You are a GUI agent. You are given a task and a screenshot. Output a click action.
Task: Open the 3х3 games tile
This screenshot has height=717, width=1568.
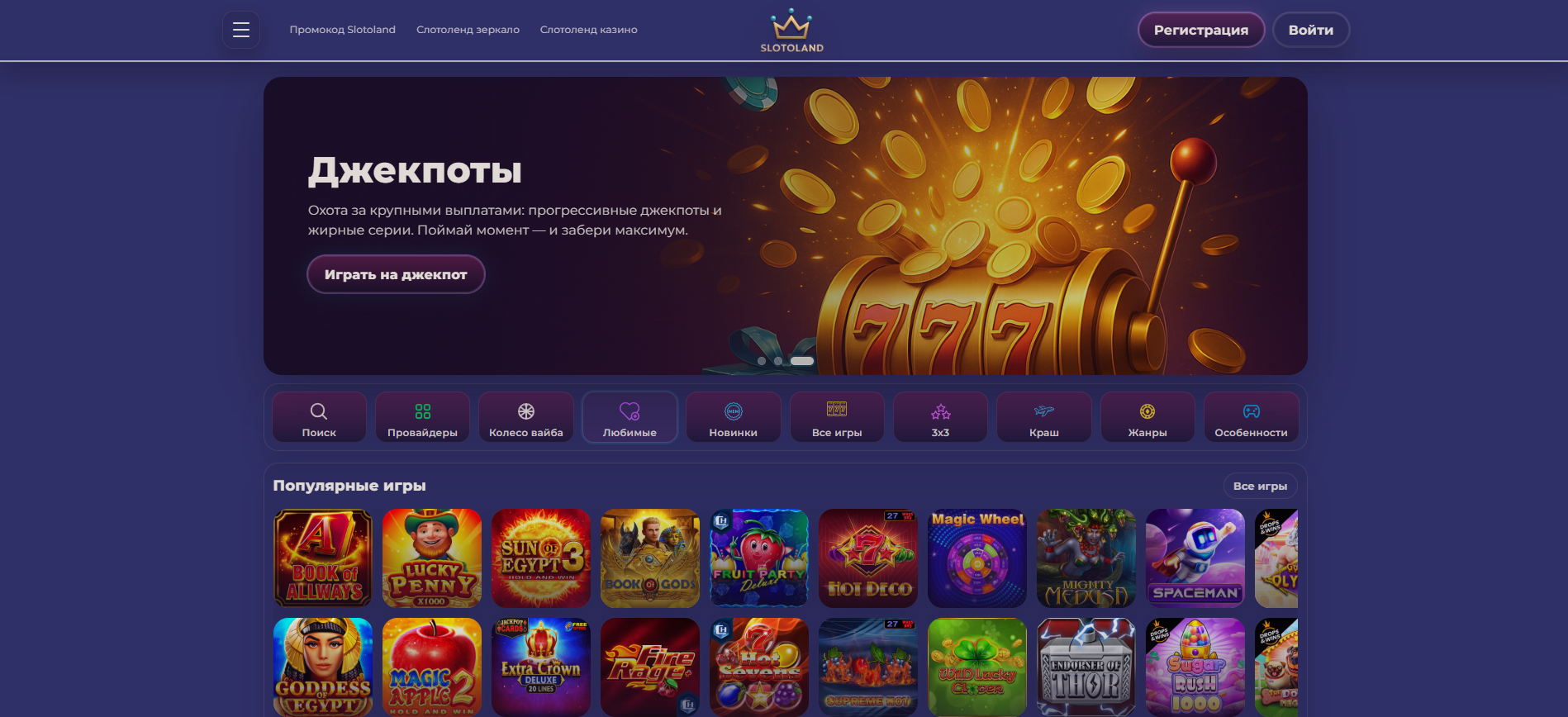click(940, 417)
